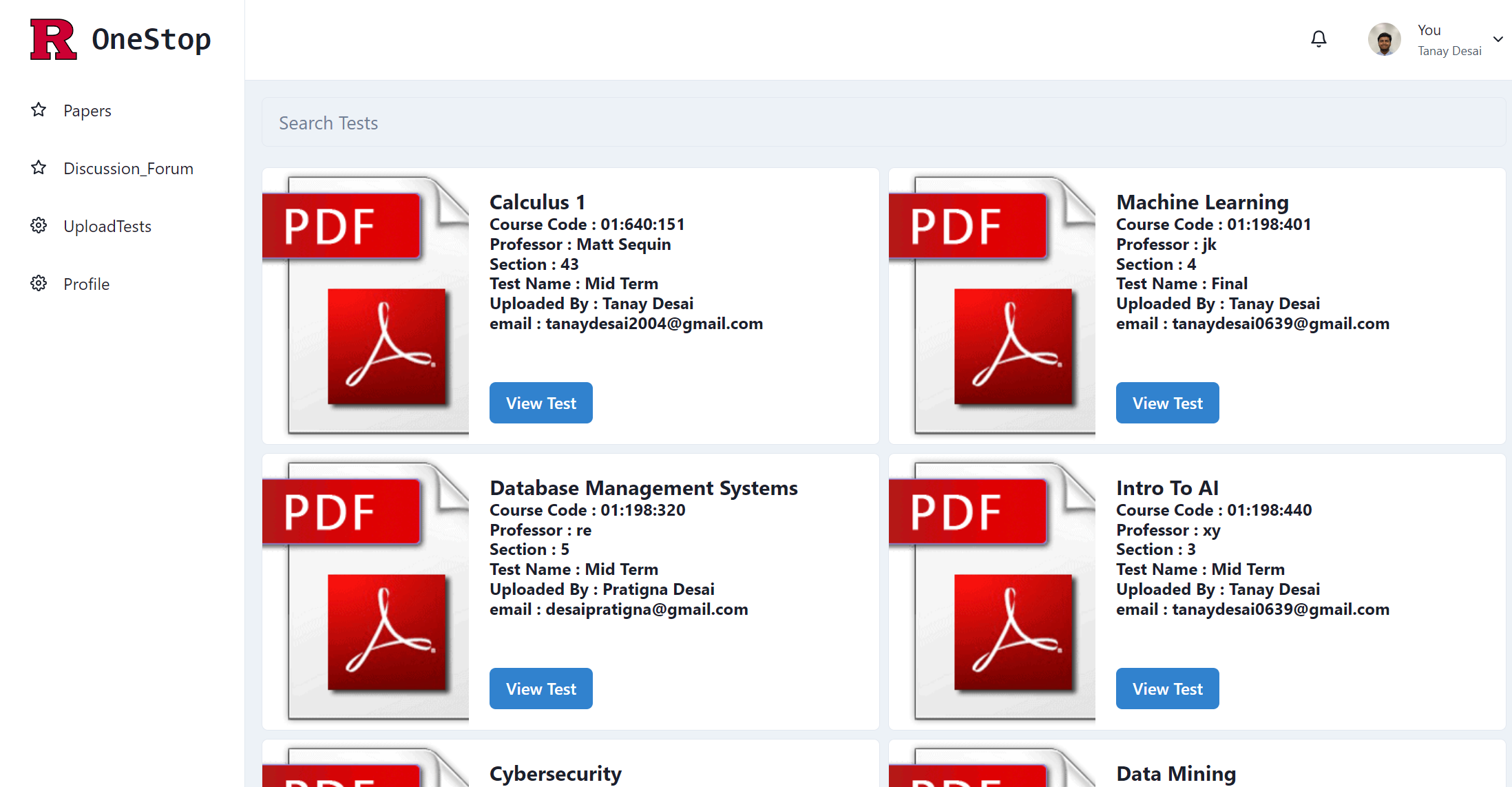View Test for Database Management Systems

pos(540,689)
